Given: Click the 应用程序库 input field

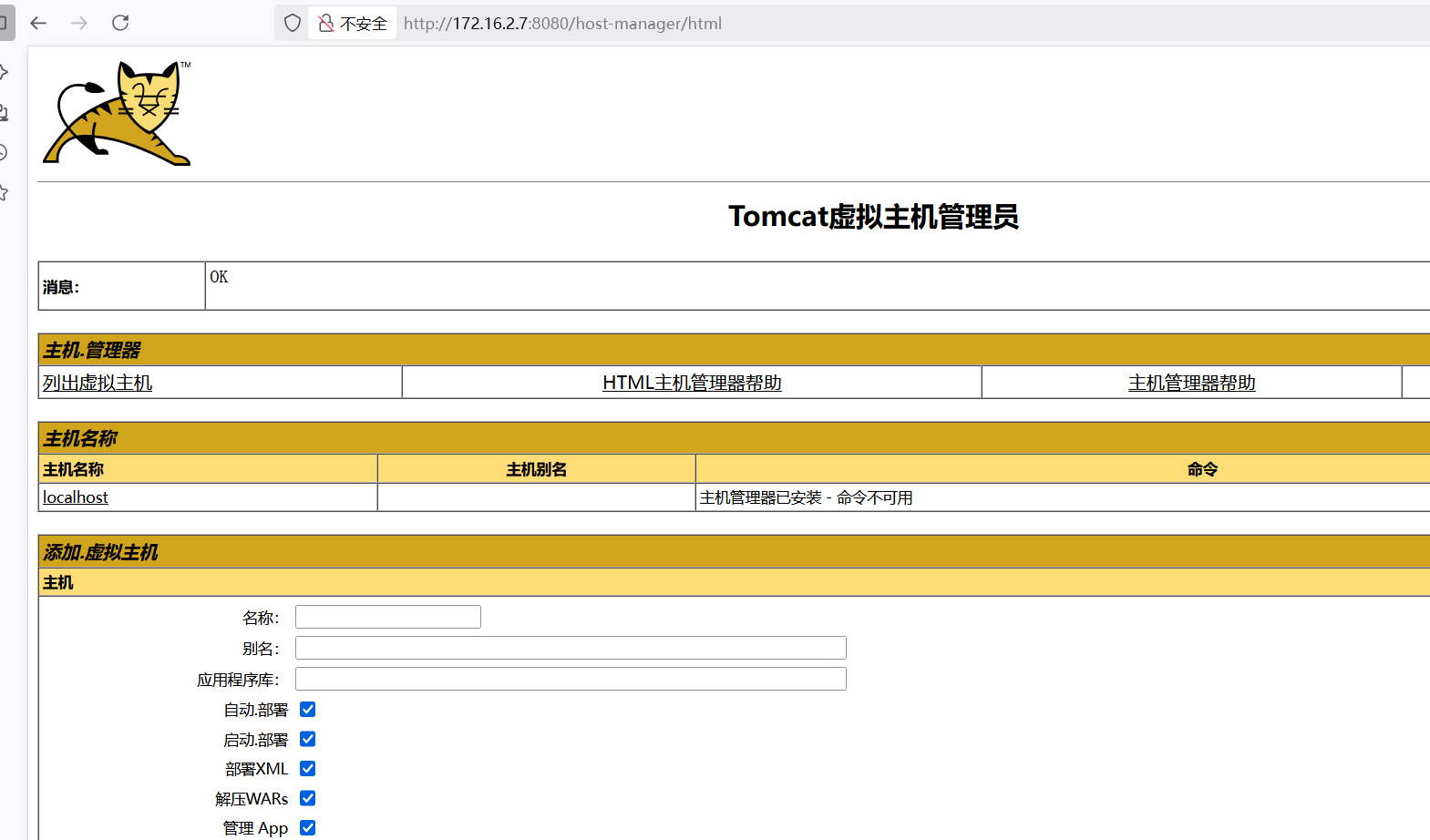Looking at the screenshot, I should click(x=571, y=679).
